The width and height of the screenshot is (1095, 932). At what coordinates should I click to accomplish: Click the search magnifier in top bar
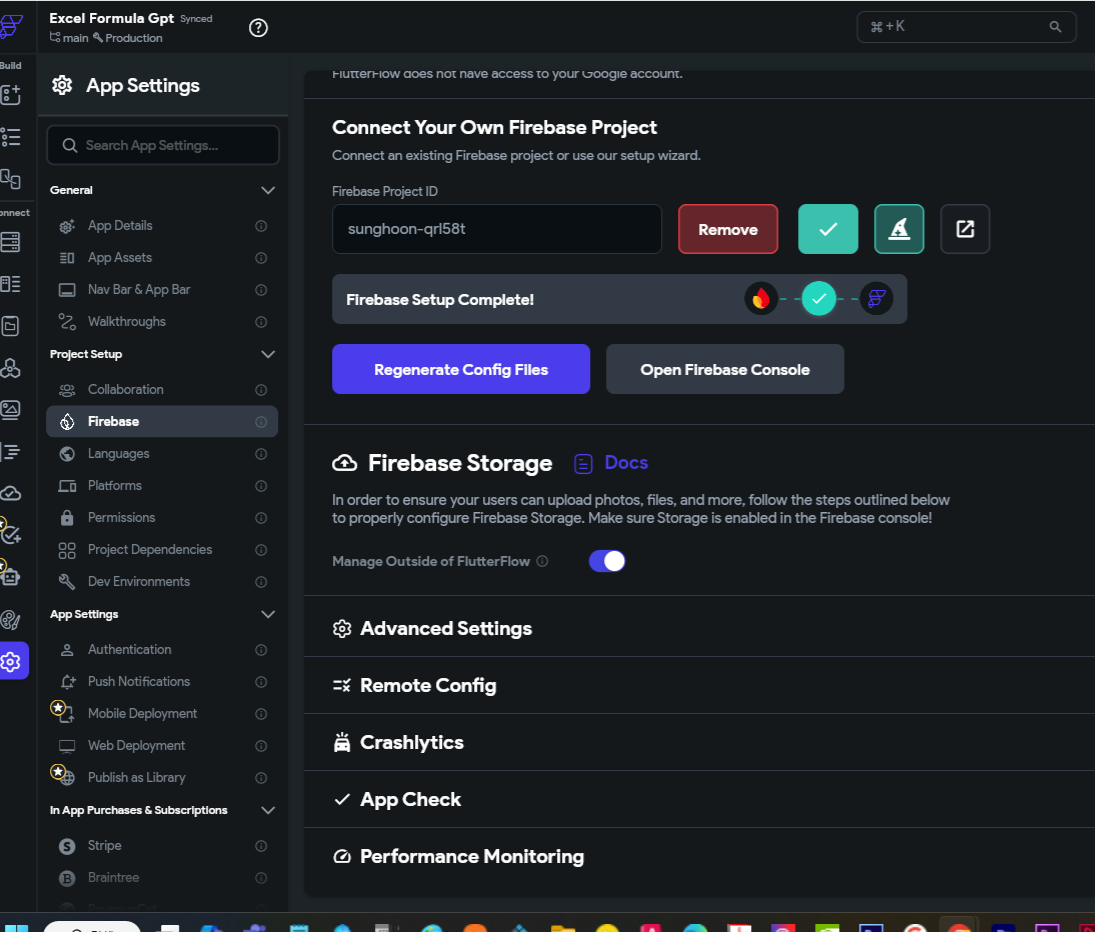click(x=1055, y=27)
